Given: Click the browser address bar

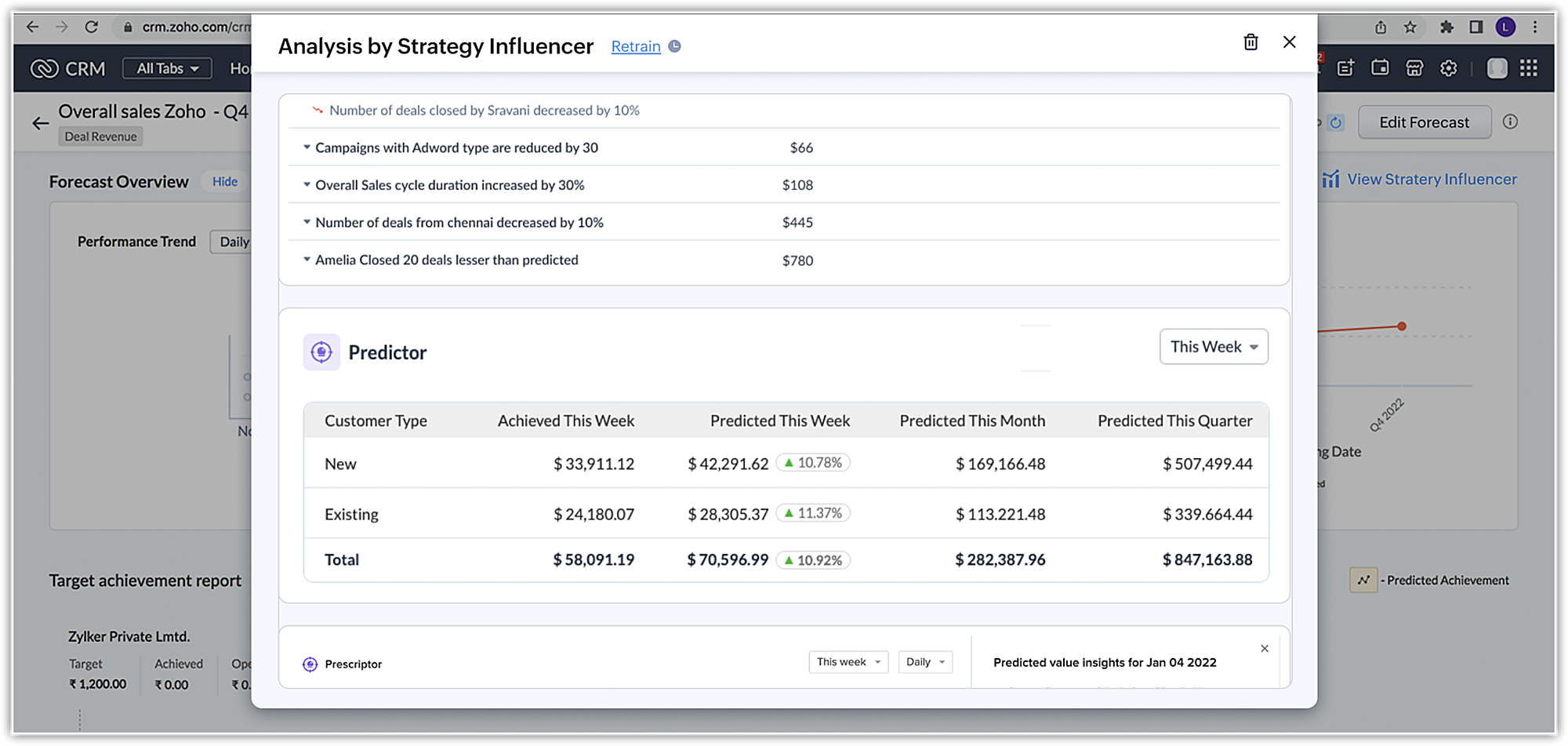Looking at the screenshot, I should pyautogui.click(x=194, y=27).
